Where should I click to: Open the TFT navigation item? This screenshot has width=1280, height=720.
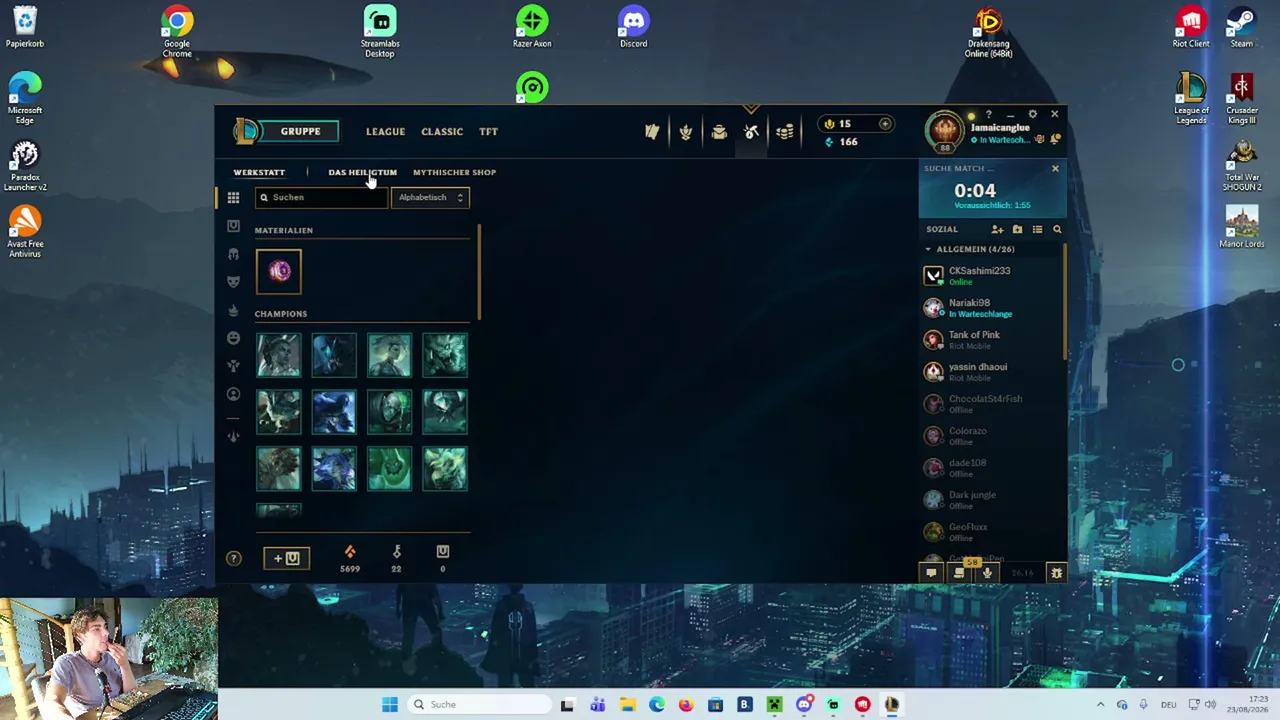pyautogui.click(x=488, y=131)
